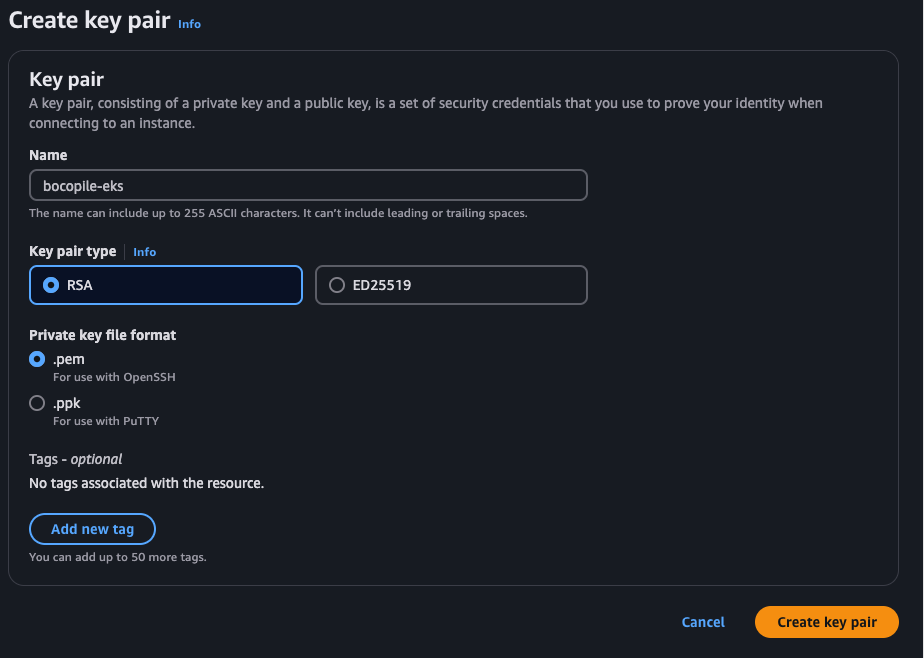Open Info link next to Key pair type

[x=144, y=252]
